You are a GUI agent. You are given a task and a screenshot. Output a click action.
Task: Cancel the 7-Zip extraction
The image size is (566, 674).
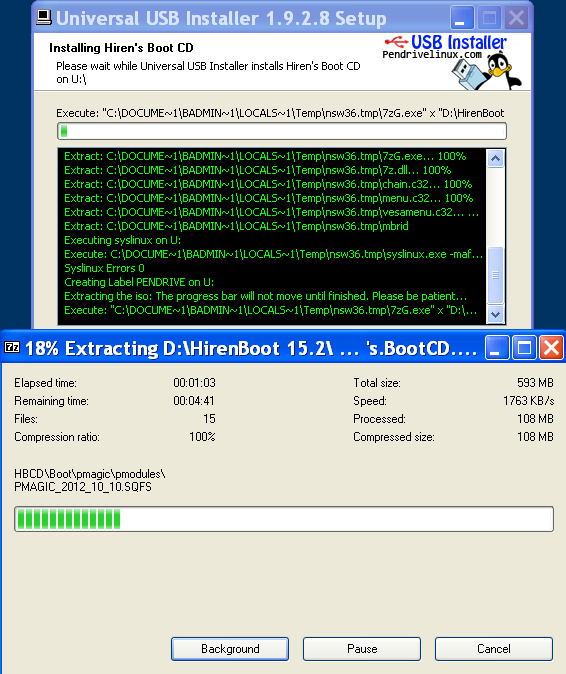tap(494, 649)
